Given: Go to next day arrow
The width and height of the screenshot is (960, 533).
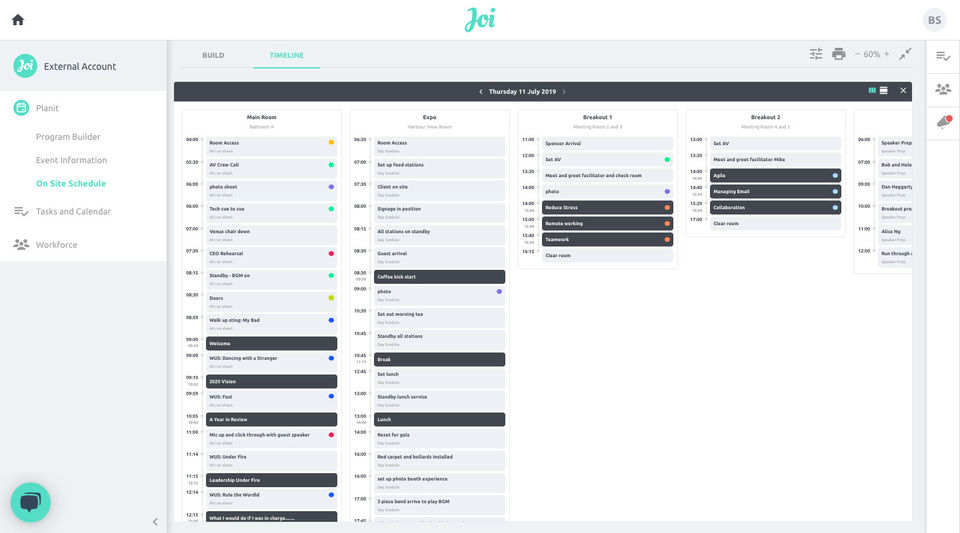Looking at the screenshot, I should [564, 92].
